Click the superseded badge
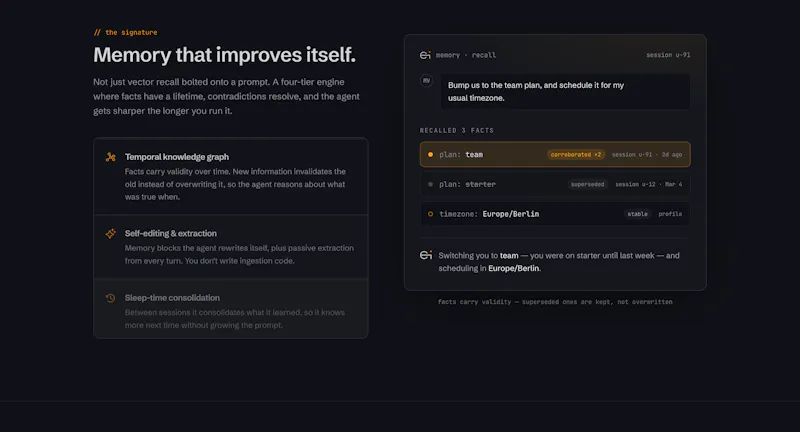This screenshot has height=432, width=800. 587,185
